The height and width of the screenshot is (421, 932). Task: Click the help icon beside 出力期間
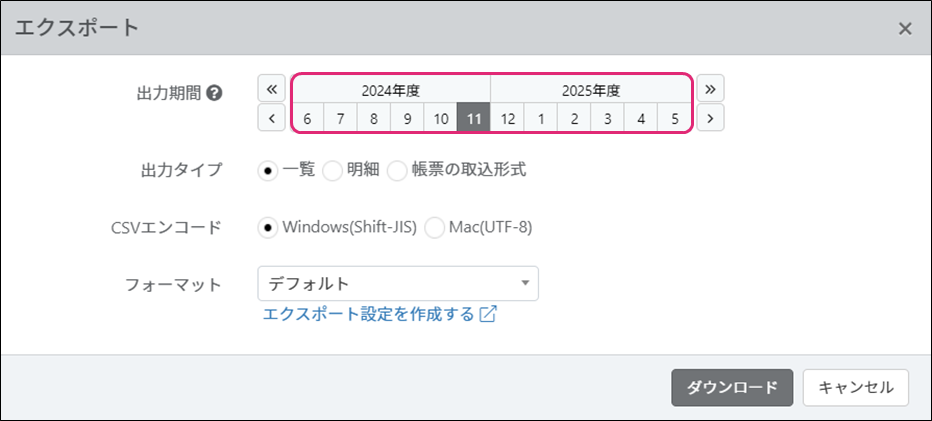point(214,92)
